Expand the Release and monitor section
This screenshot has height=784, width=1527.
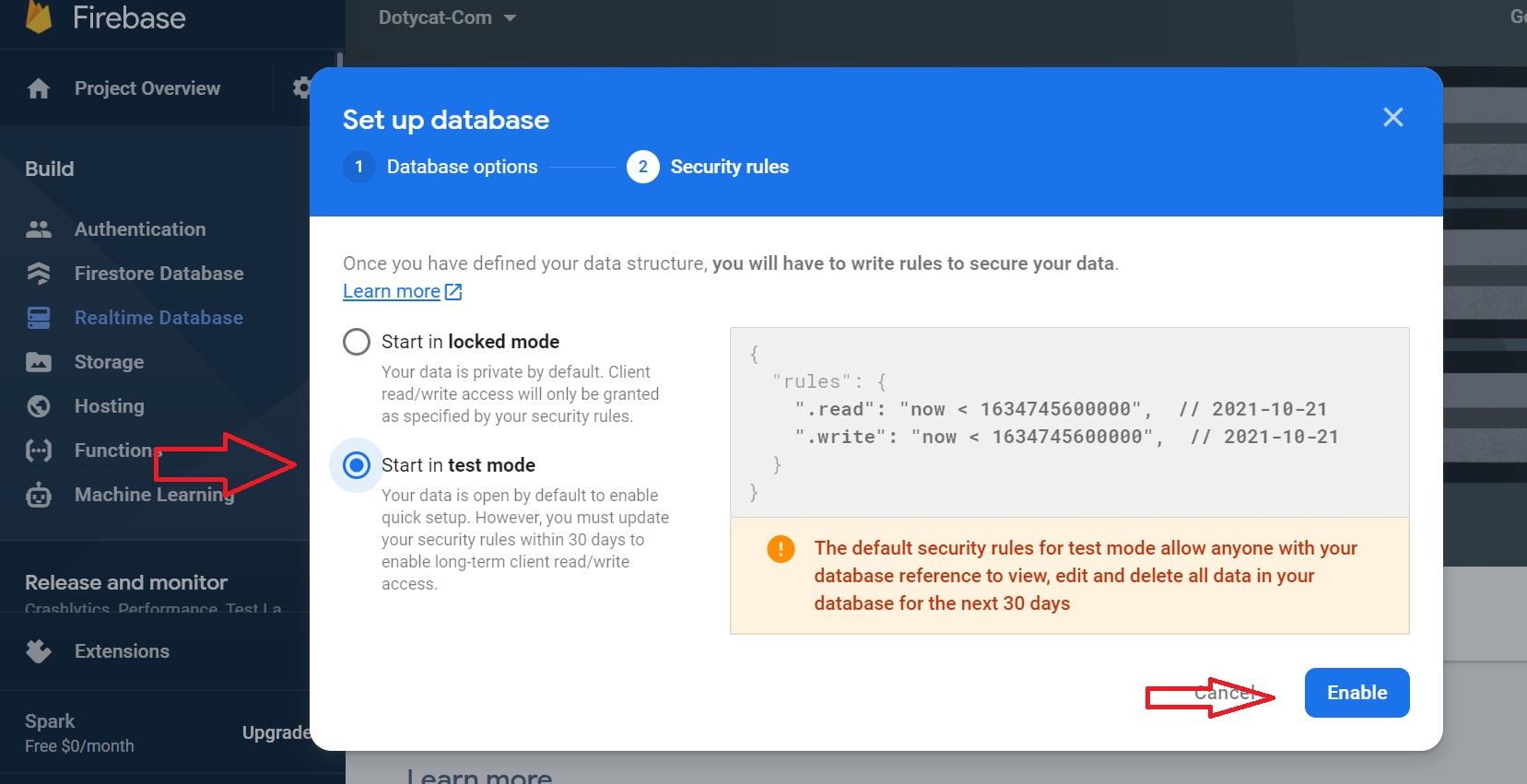(126, 582)
